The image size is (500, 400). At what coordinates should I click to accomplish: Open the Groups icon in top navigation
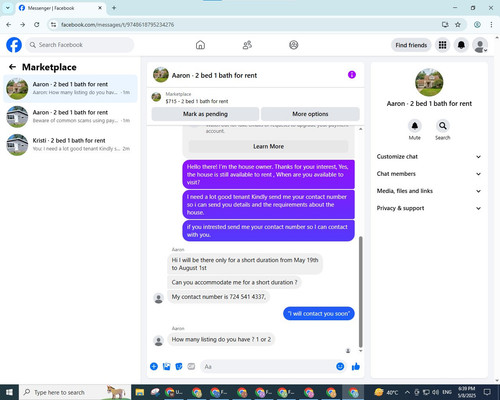tap(294, 45)
